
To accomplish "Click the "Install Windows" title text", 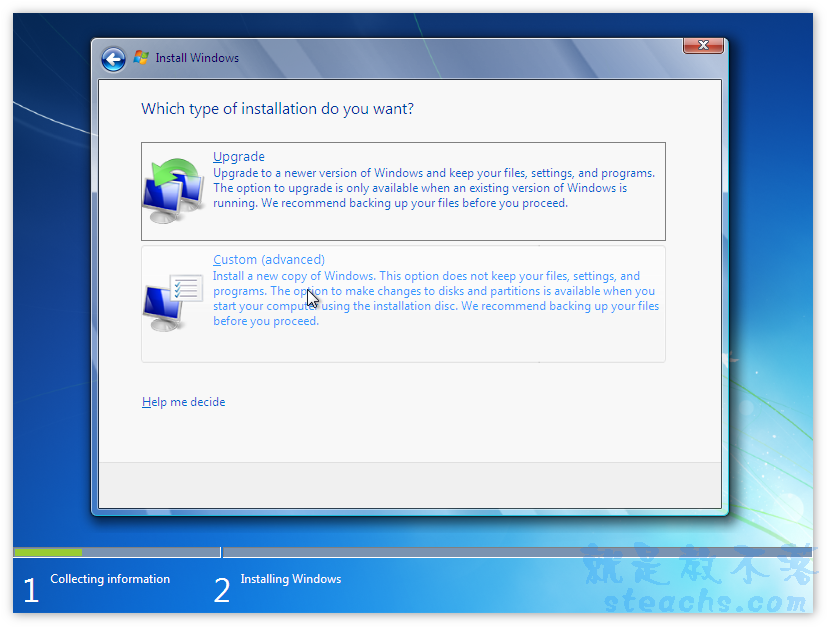I will click(x=197, y=58).
